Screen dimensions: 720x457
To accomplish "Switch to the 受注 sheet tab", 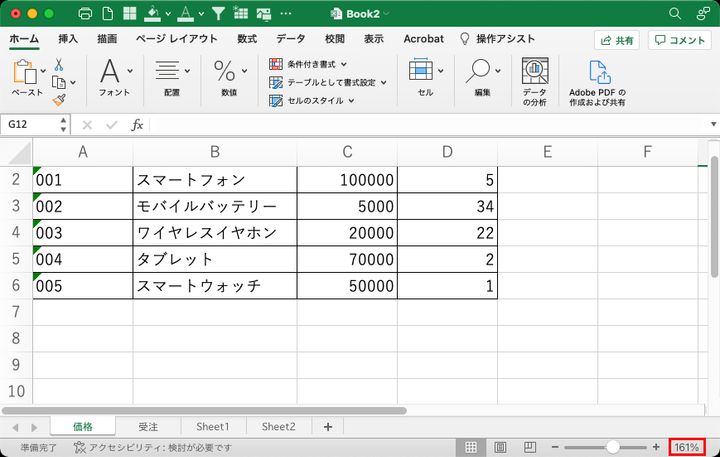I will [147, 426].
